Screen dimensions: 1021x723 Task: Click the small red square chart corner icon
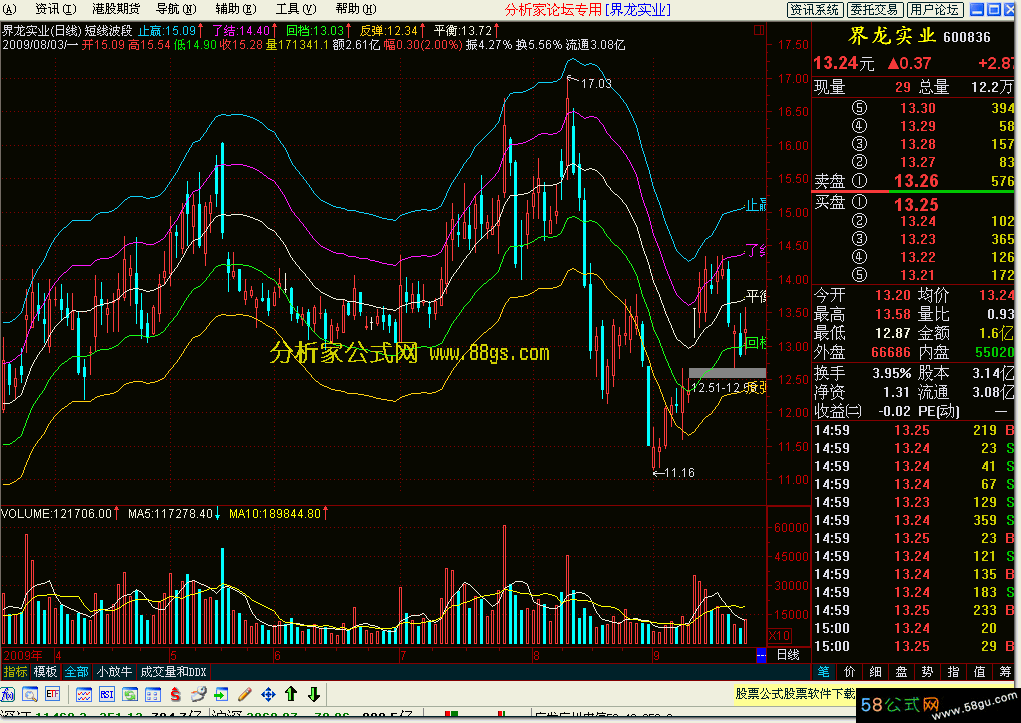(x=759, y=30)
